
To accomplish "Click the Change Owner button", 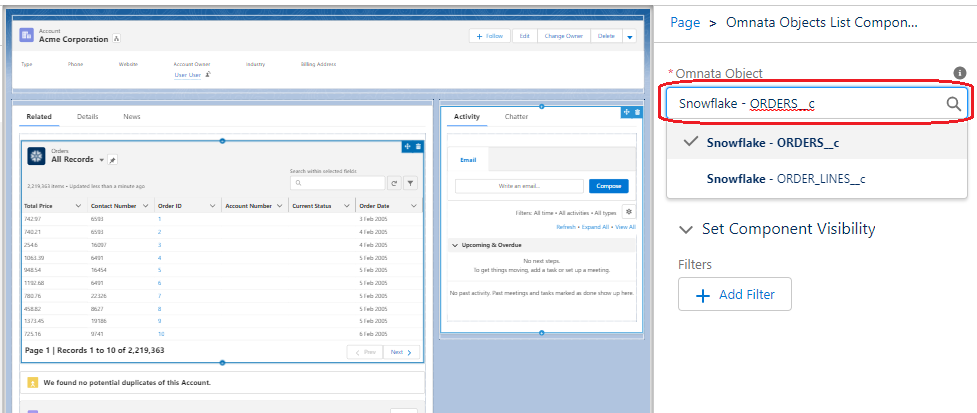I will tap(564, 36).
